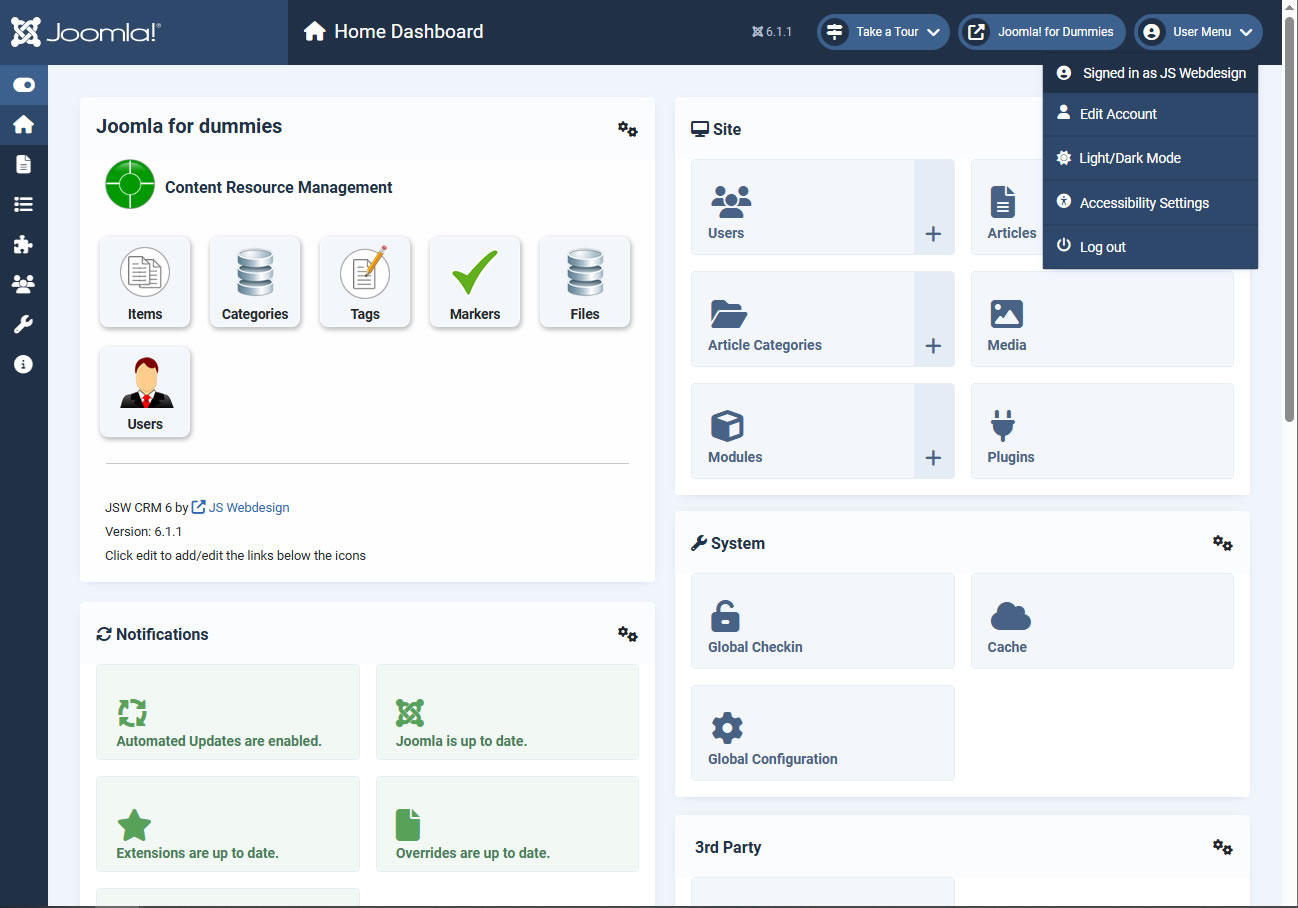Open the Components puzzle icon in the sidebar
The height and width of the screenshot is (908, 1298).
click(x=23, y=245)
